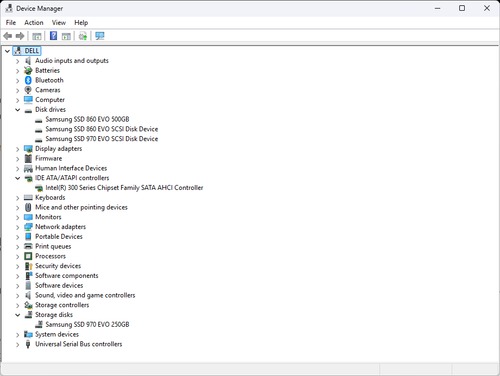Click Update device driver toolbar icon
Viewport: 500px width, 376px height.
click(x=83, y=36)
